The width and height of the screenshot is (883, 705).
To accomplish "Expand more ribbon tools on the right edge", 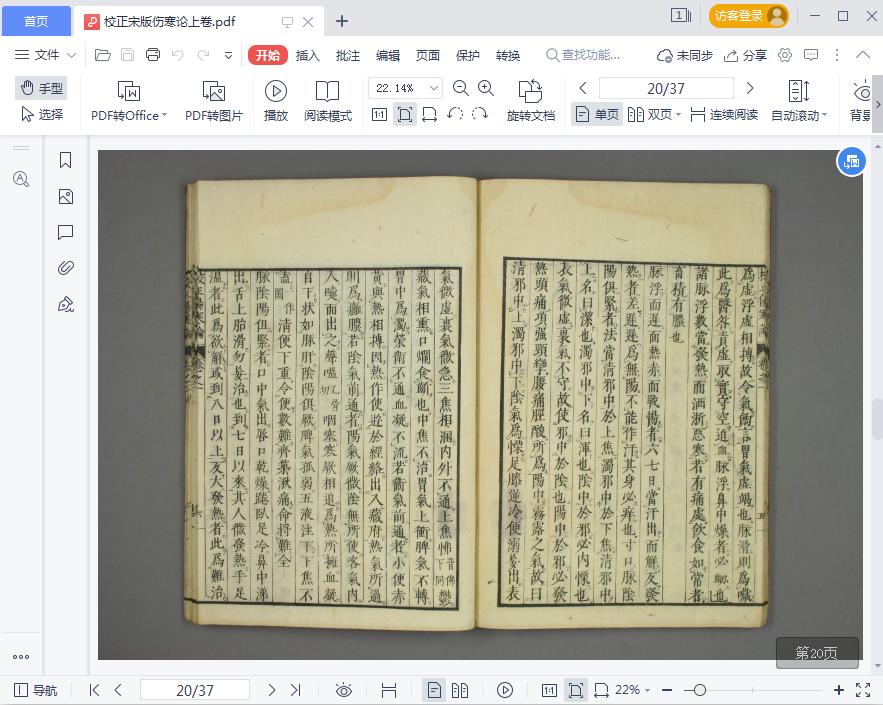I will (877, 104).
